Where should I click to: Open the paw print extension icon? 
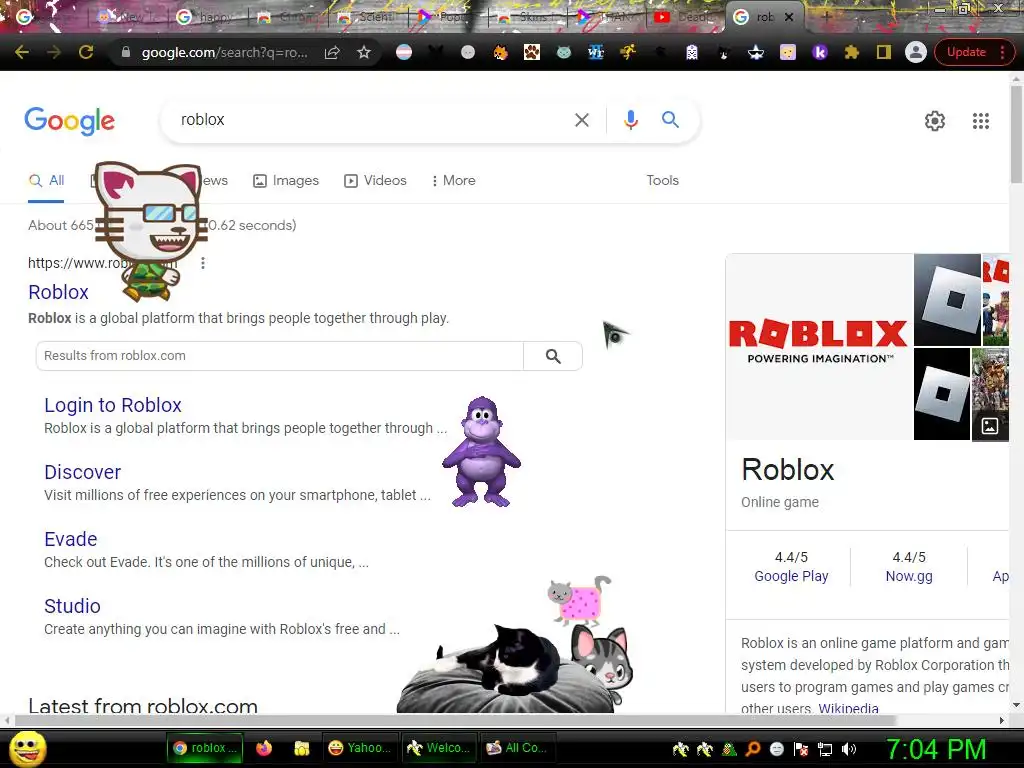pyautogui.click(x=532, y=52)
